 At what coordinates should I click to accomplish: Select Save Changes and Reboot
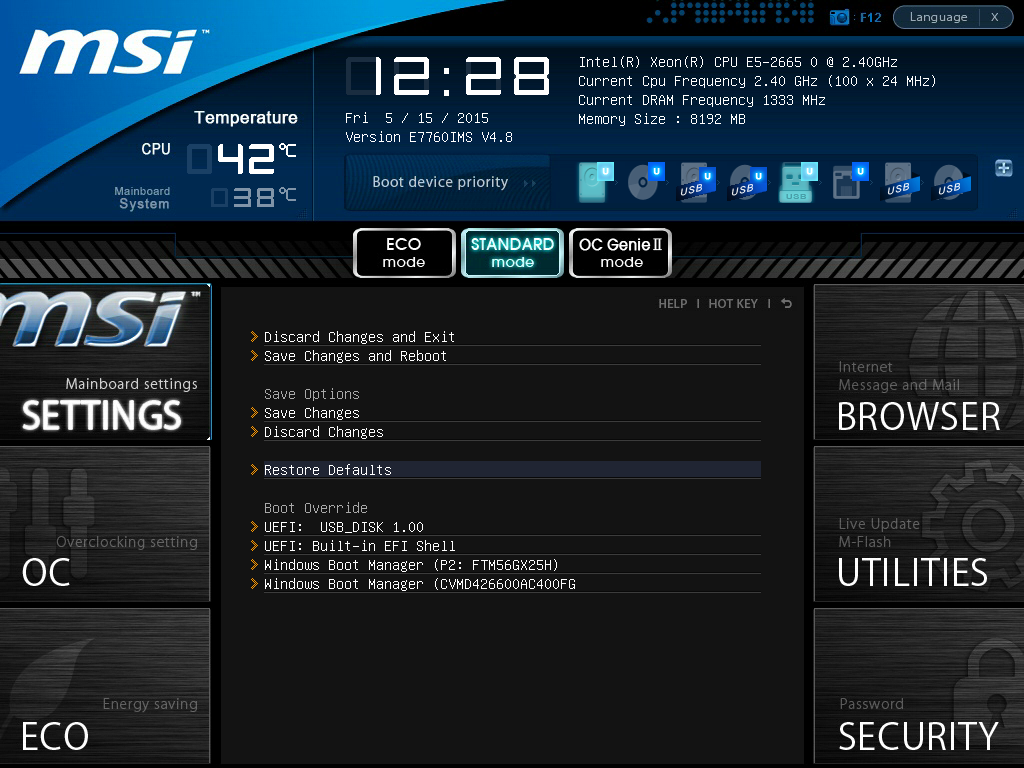[512, 356]
